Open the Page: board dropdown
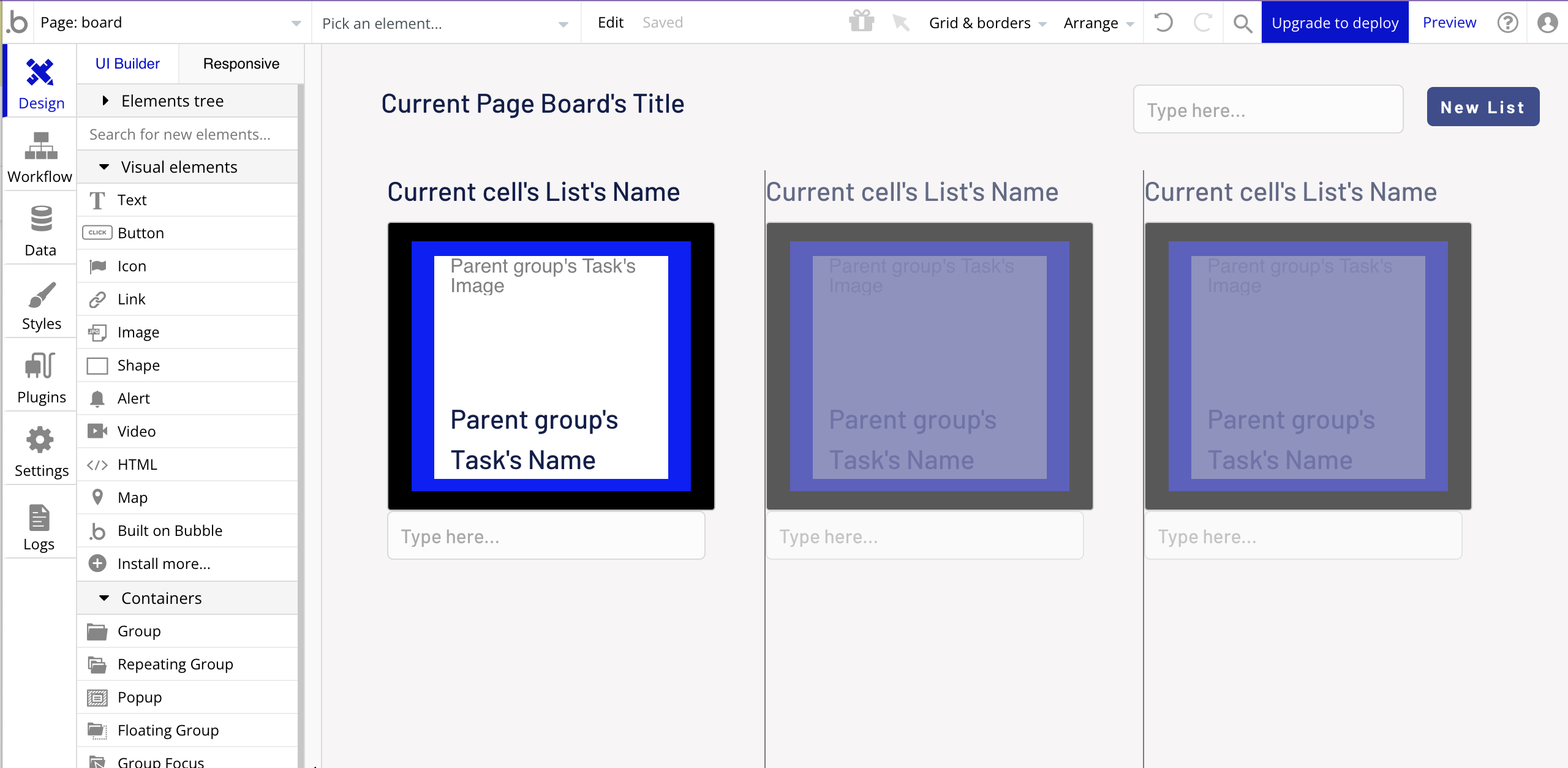 170,23
